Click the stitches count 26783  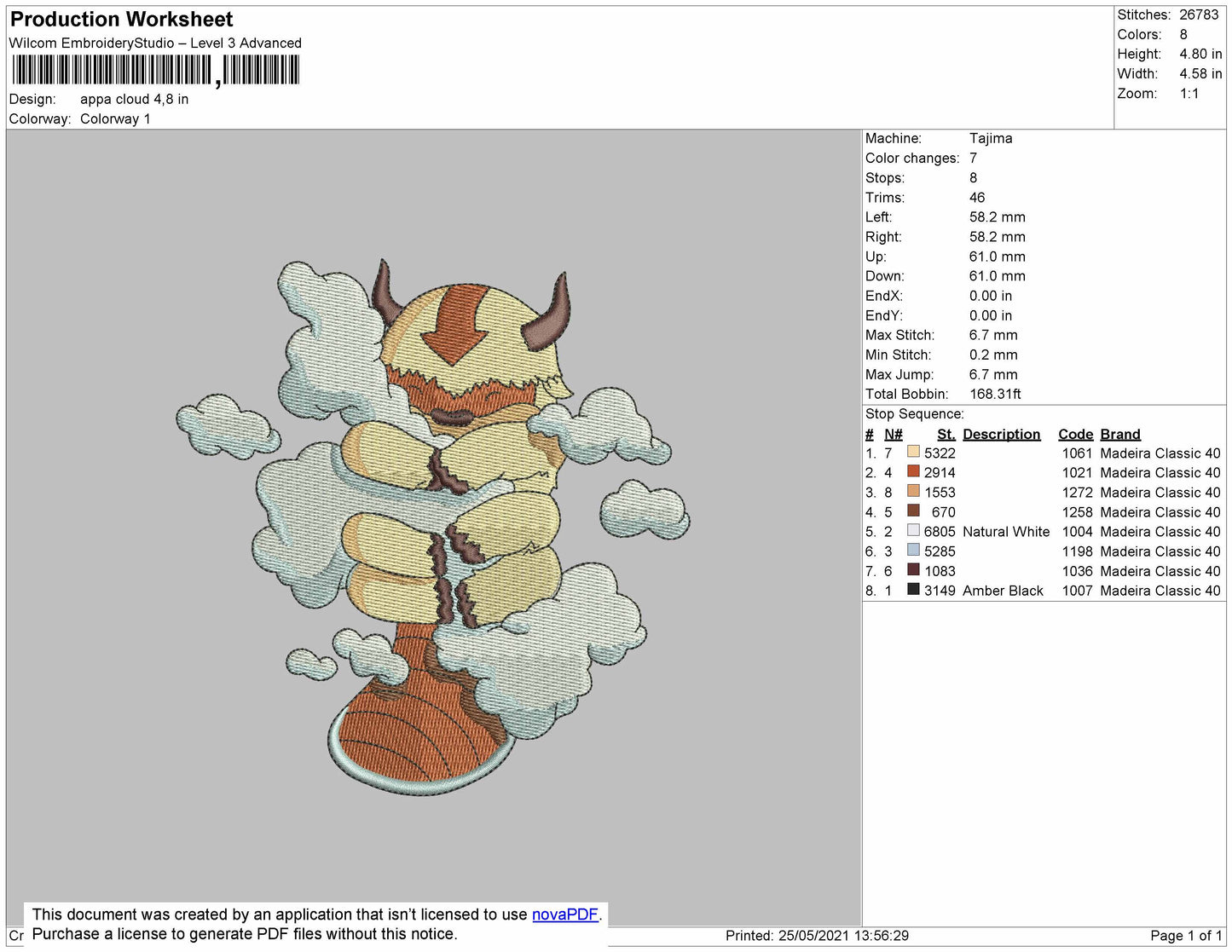[1199, 14]
